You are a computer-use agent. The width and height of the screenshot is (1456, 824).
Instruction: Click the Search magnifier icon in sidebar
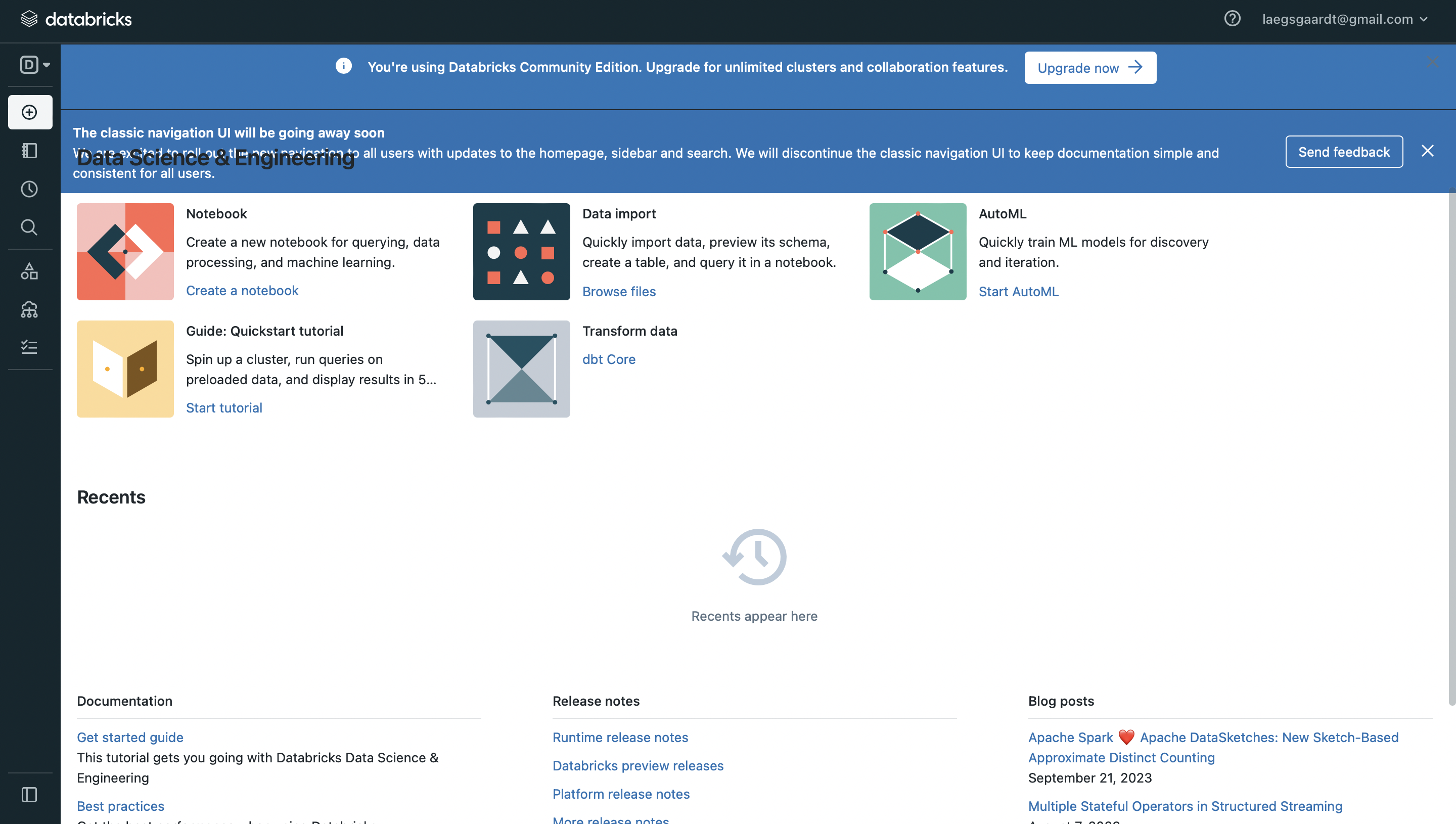(29, 227)
